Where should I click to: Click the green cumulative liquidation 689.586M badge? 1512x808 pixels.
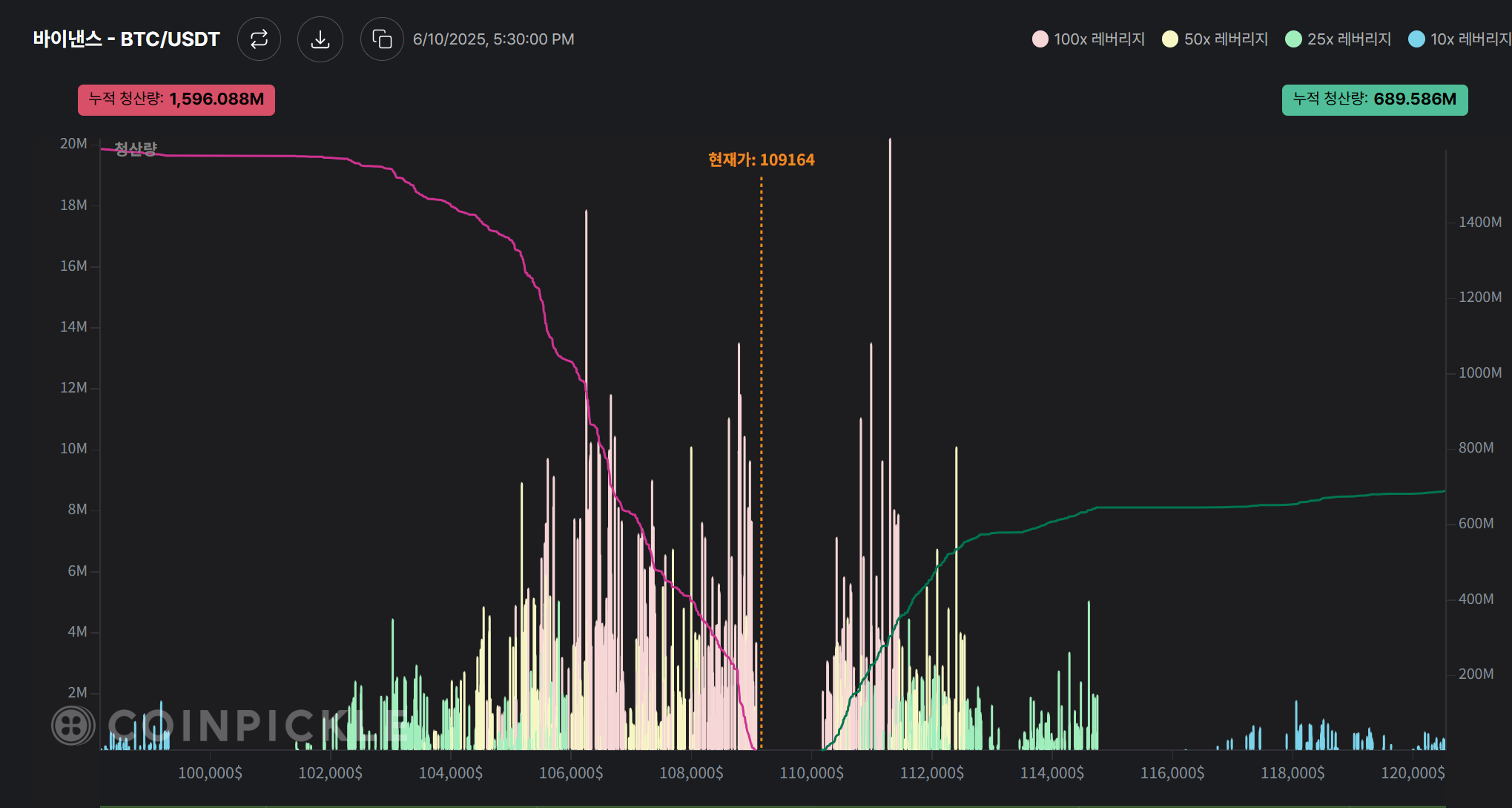point(1375,99)
